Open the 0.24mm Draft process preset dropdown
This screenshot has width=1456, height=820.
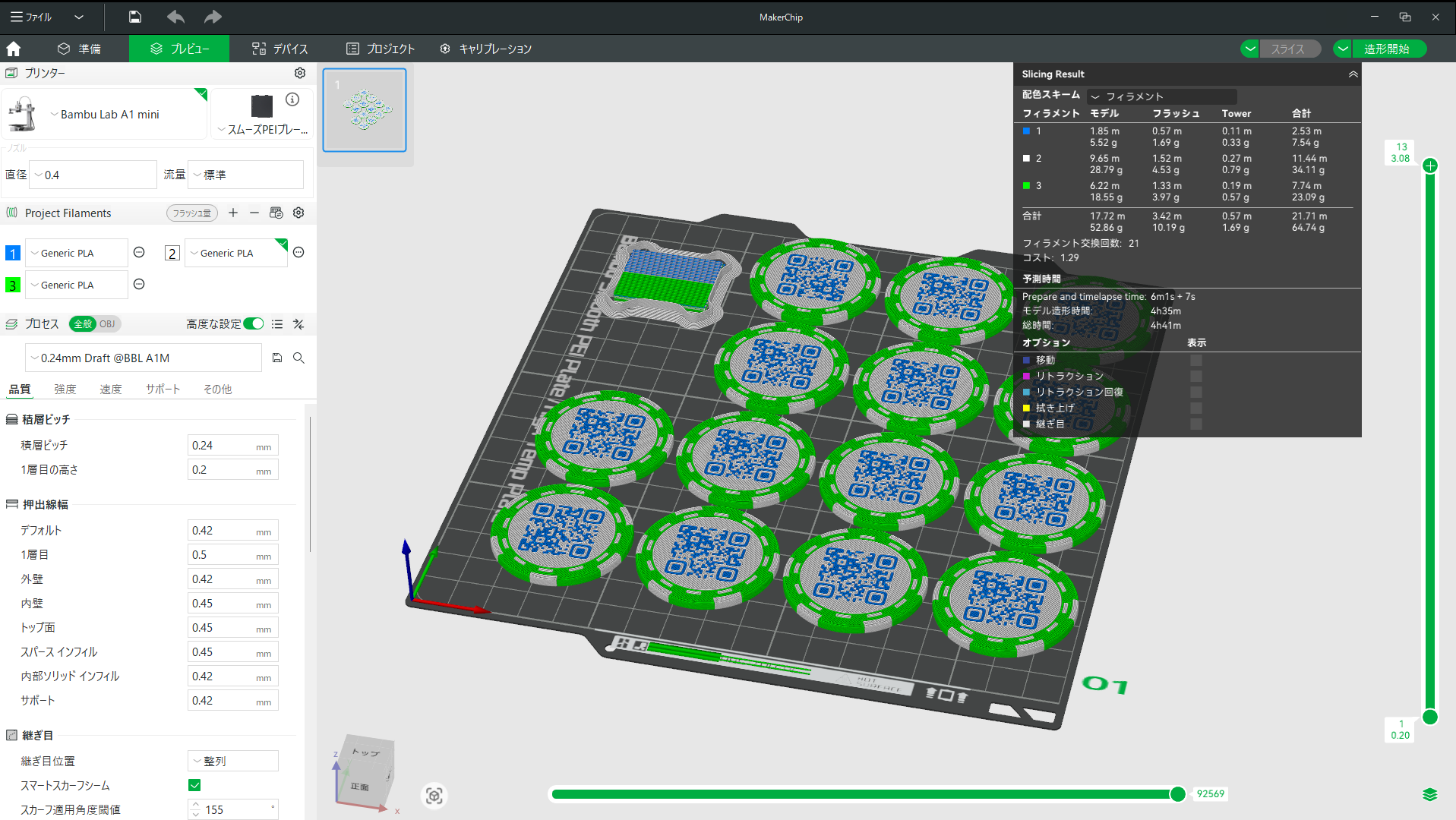click(x=144, y=358)
